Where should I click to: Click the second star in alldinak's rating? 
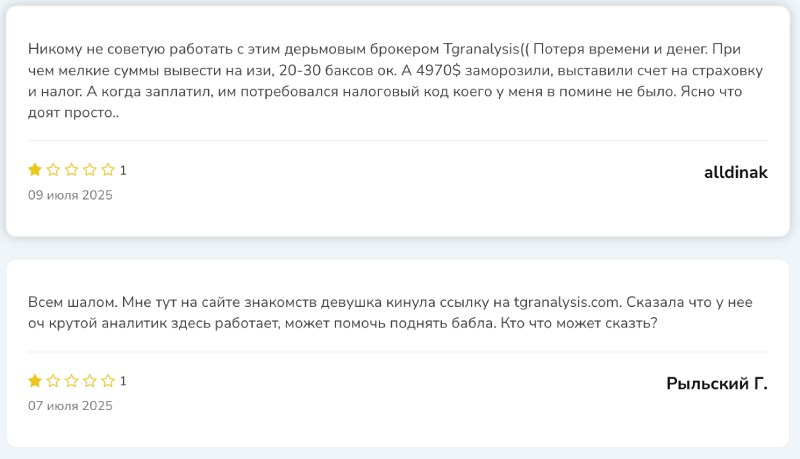tap(53, 169)
